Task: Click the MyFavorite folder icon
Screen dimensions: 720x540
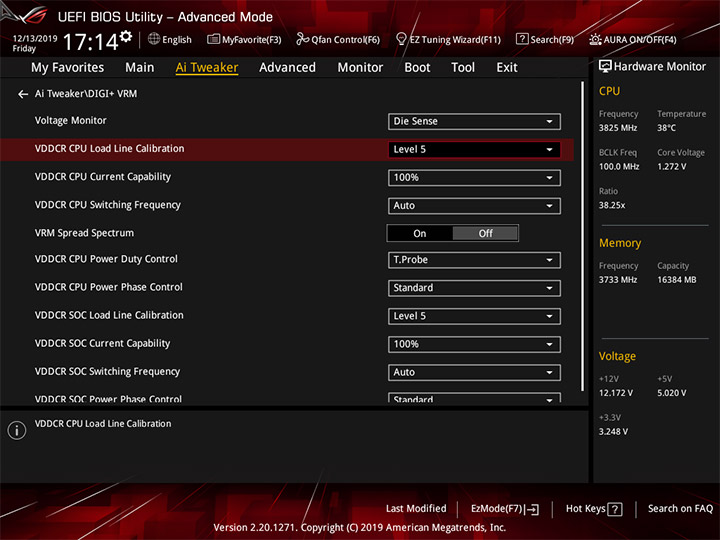Action: pos(213,39)
